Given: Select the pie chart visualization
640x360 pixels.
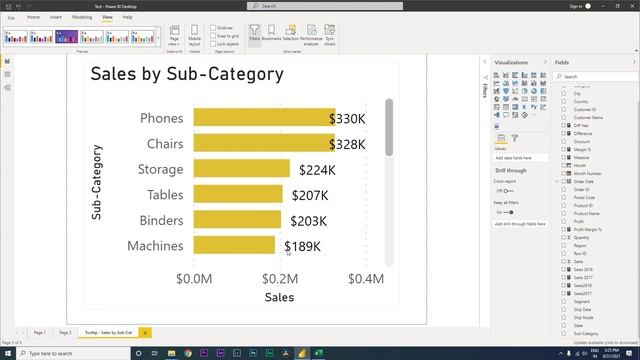Looking at the screenshot, I should pyautogui.click(x=524, y=91).
